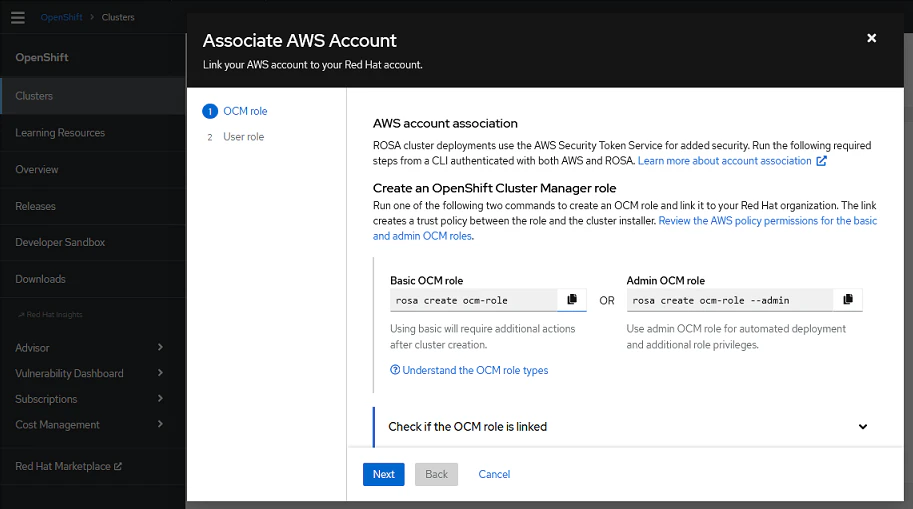Expand the Subscriptions sidebar section

tap(161, 399)
